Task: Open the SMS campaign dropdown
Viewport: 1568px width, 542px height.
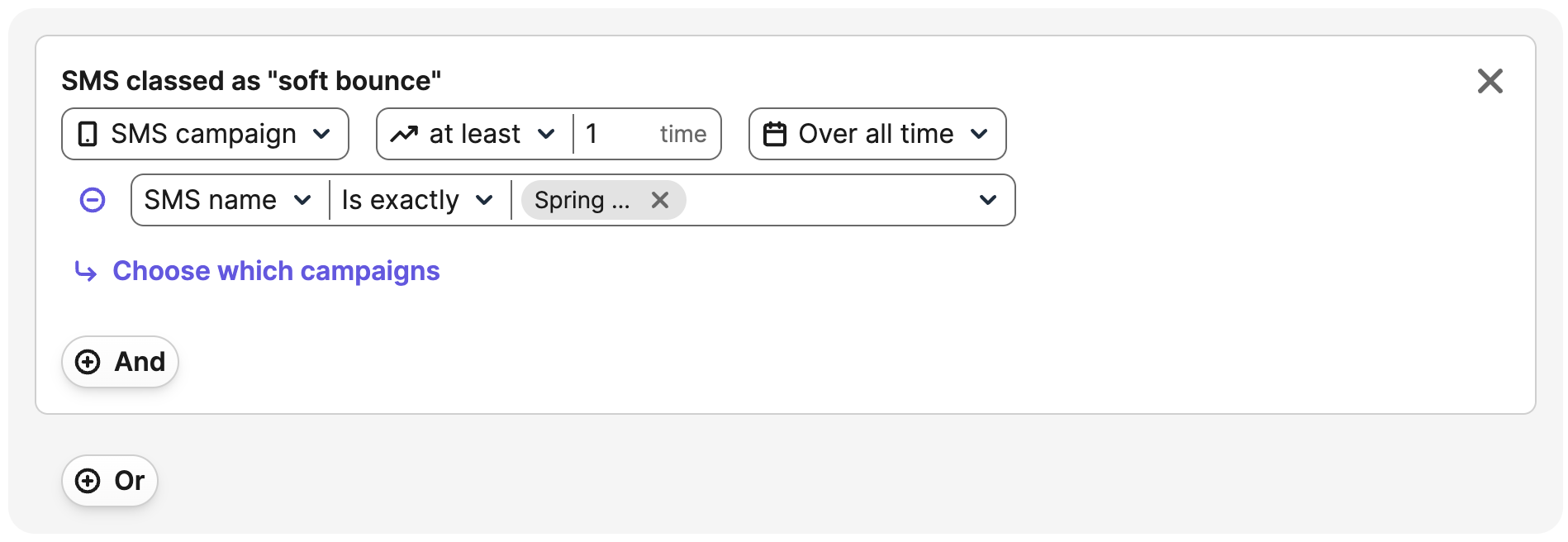Action: 205,134
